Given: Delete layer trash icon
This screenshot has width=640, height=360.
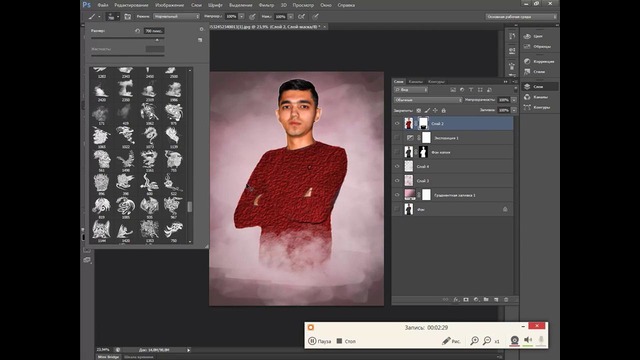Looking at the screenshot, I should coord(506,300).
